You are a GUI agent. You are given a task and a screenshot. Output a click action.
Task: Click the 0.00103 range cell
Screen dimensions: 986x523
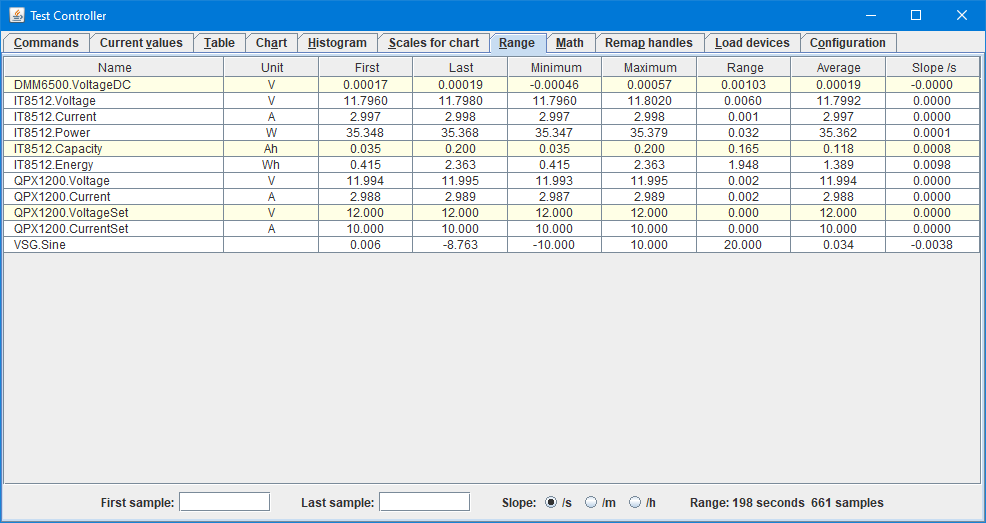tap(743, 85)
